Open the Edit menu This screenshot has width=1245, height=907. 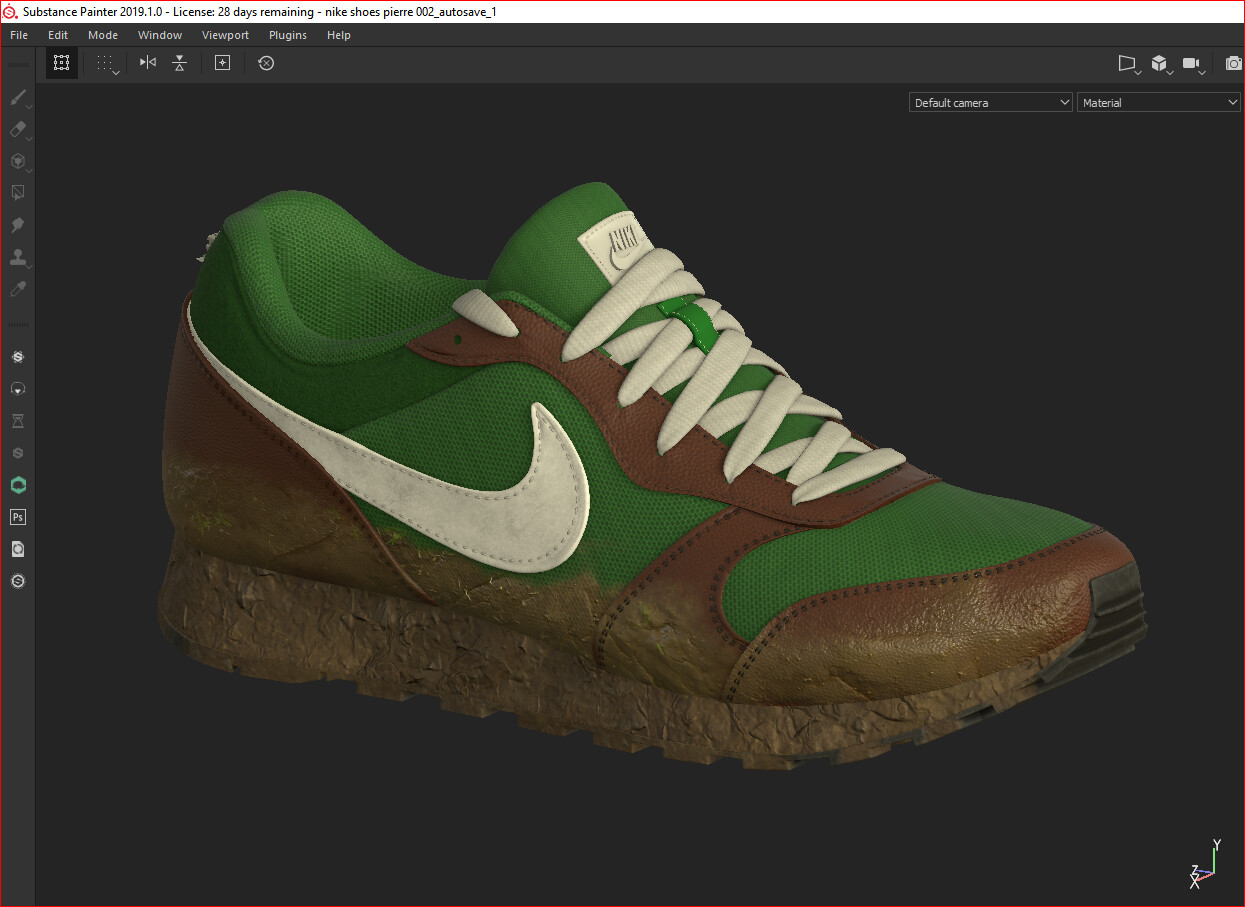(x=58, y=35)
